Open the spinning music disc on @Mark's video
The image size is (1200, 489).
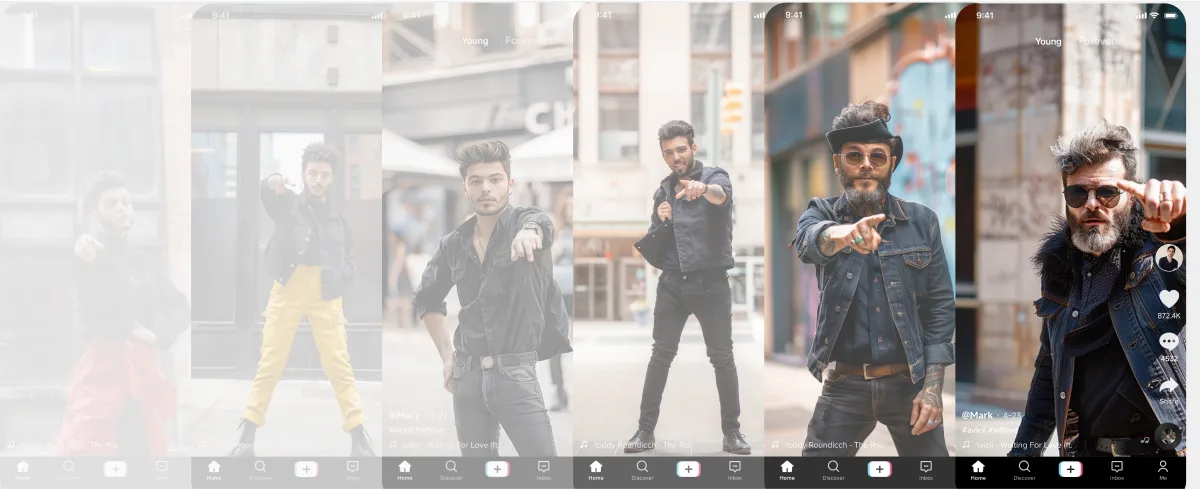click(x=1167, y=435)
